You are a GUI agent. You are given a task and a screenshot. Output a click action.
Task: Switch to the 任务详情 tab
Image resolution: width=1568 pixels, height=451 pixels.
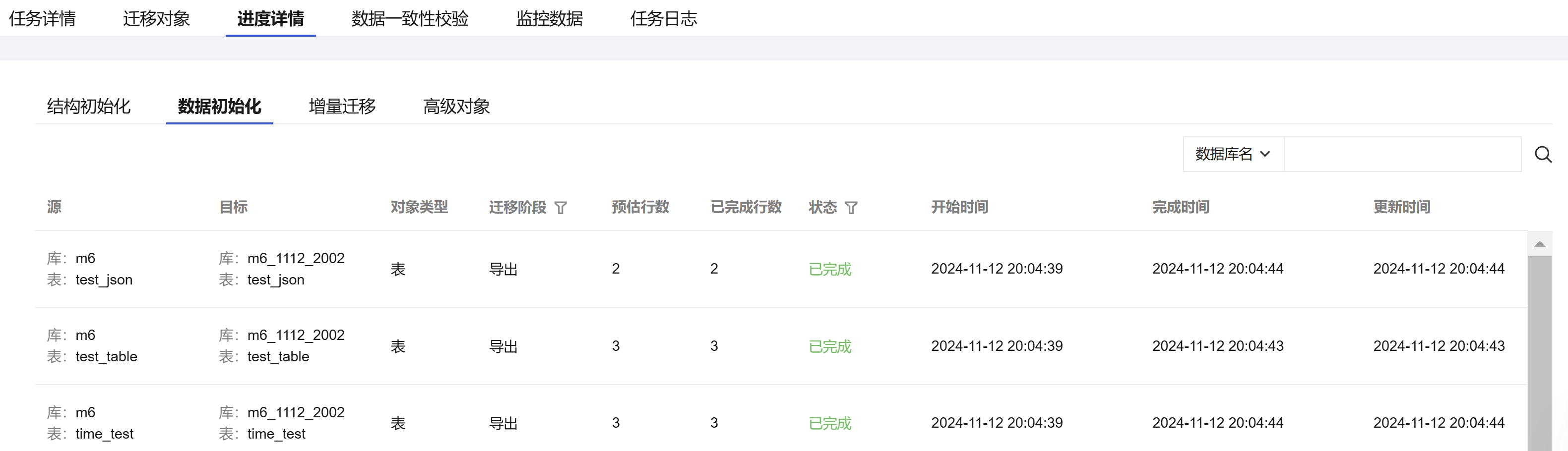tap(42, 19)
